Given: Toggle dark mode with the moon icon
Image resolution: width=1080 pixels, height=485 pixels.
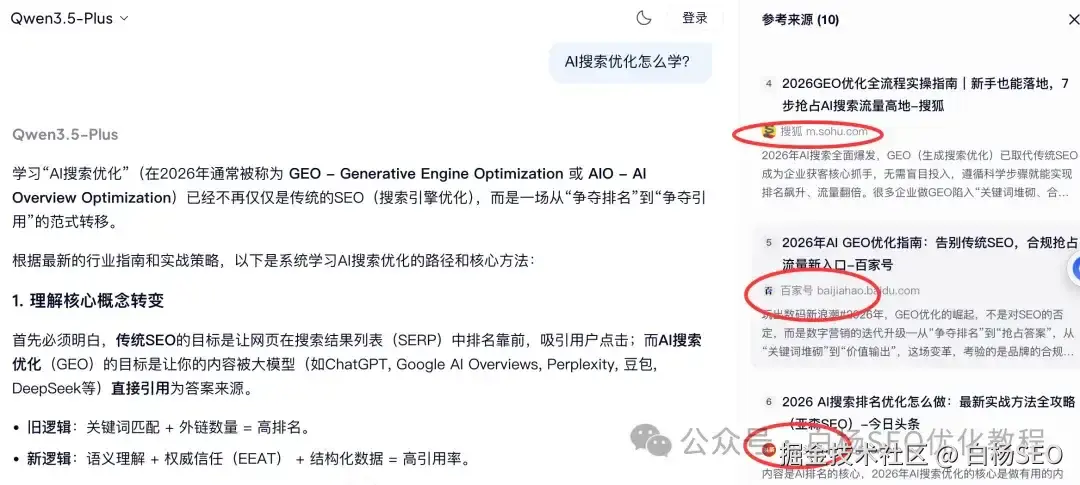Looking at the screenshot, I should (643, 19).
